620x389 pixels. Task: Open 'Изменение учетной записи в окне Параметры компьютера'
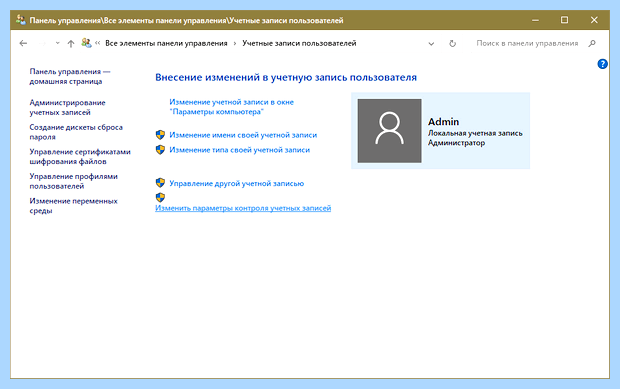[x=231, y=107]
